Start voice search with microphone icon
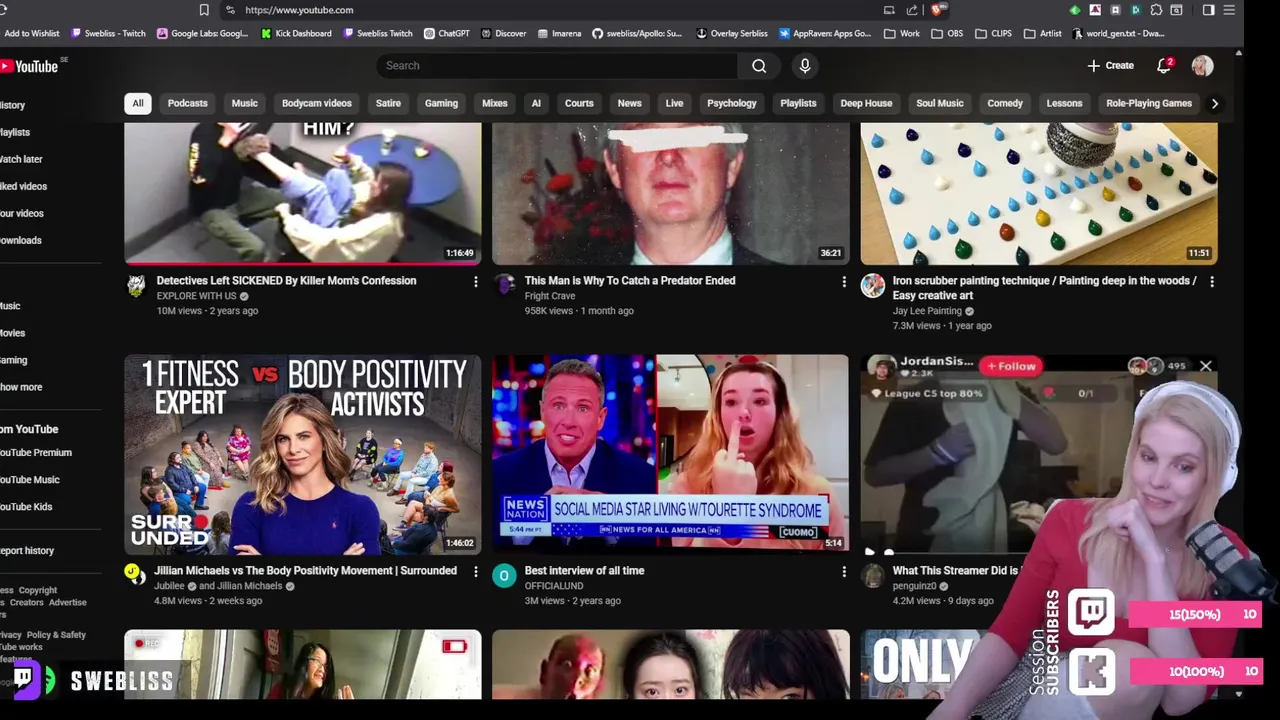The image size is (1280, 720). pos(805,66)
